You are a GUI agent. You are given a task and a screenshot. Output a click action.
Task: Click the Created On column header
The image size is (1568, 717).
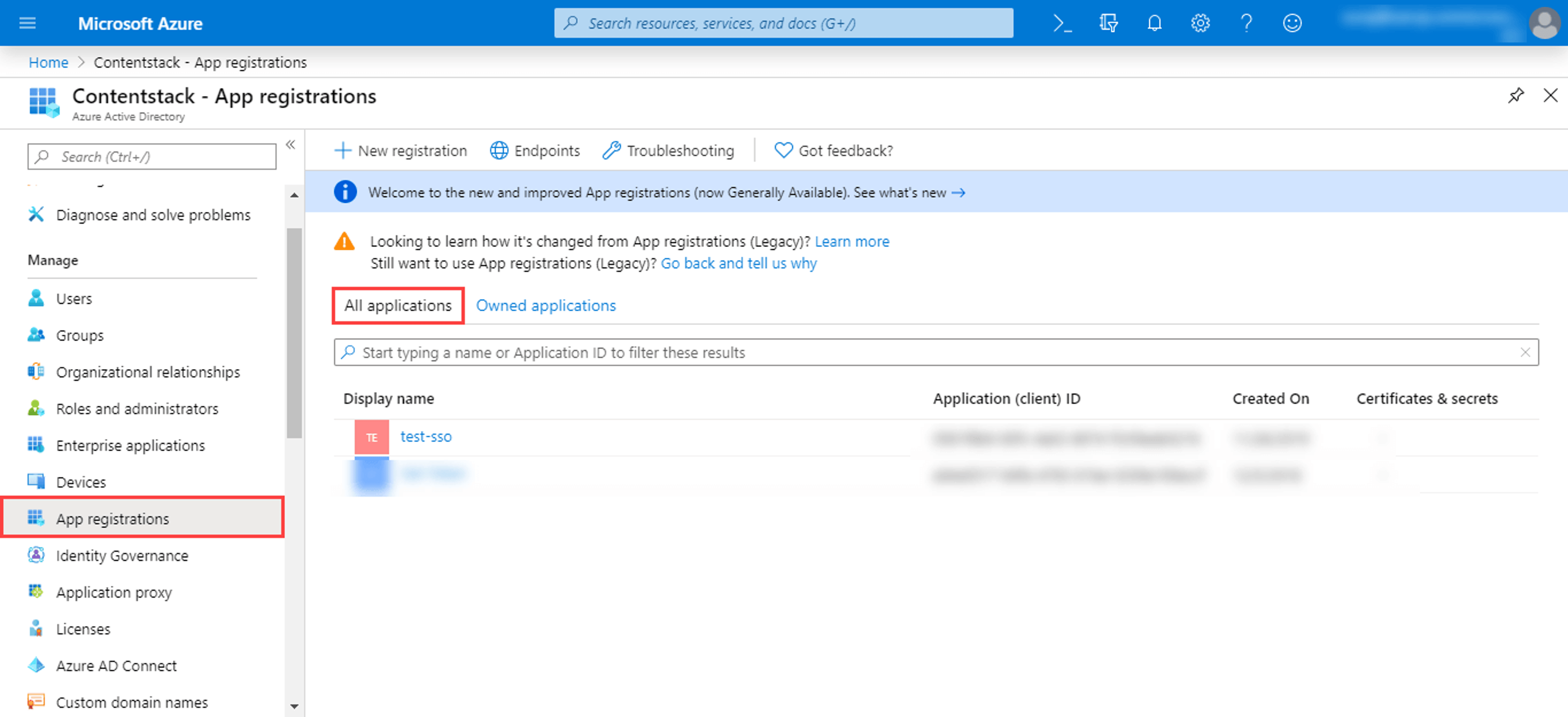tap(1270, 399)
